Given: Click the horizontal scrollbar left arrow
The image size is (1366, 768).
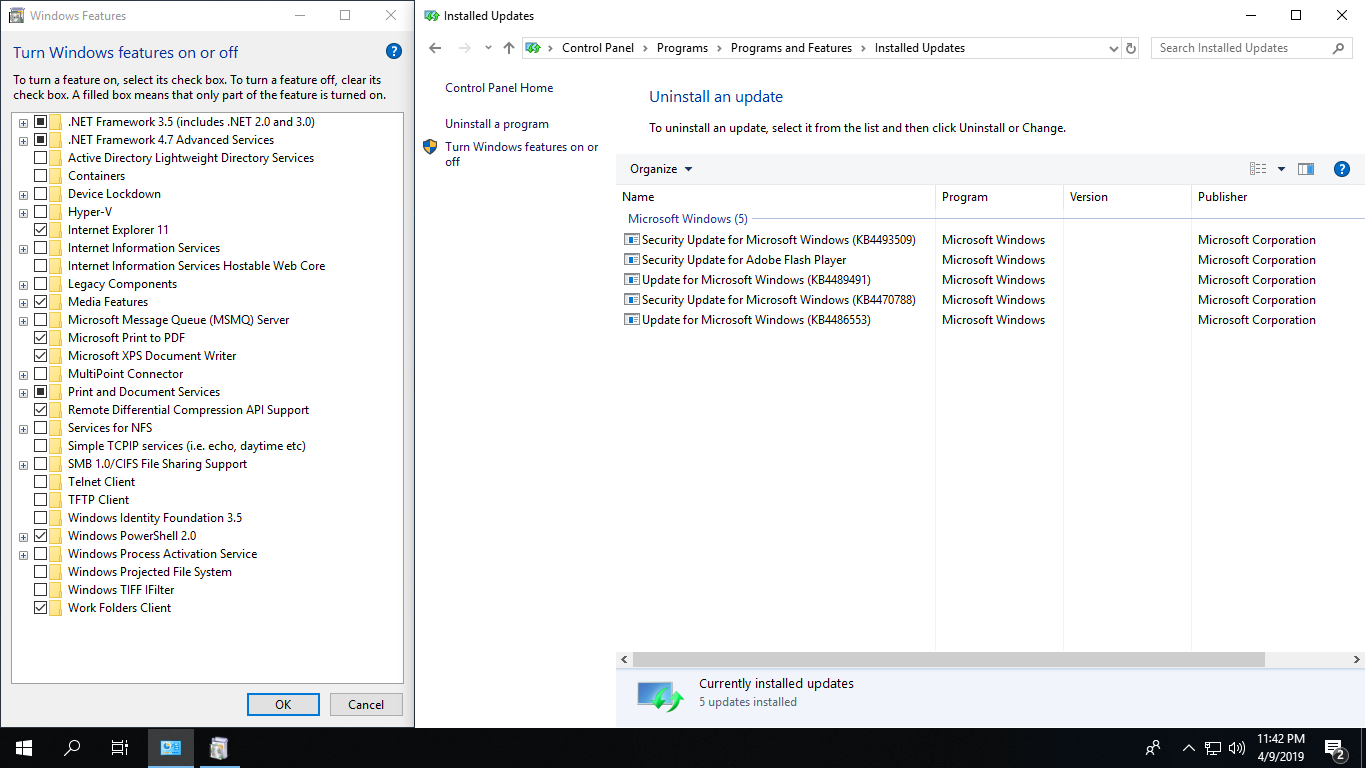Looking at the screenshot, I should coord(625,660).
